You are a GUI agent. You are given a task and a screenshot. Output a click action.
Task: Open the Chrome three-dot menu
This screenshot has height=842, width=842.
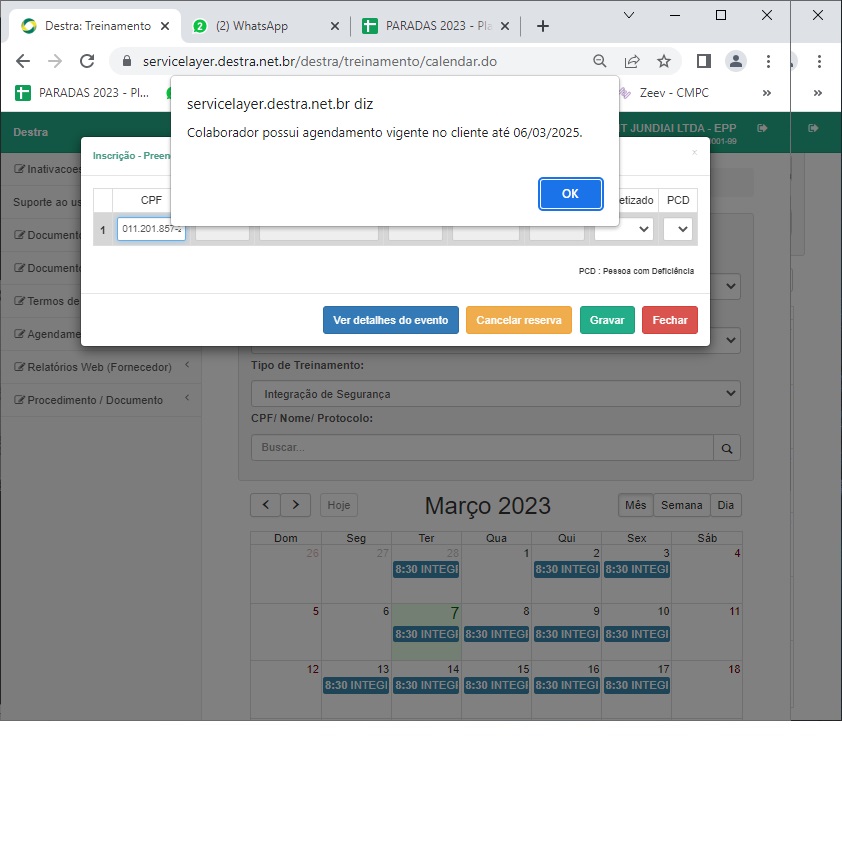tap(768, 61)
